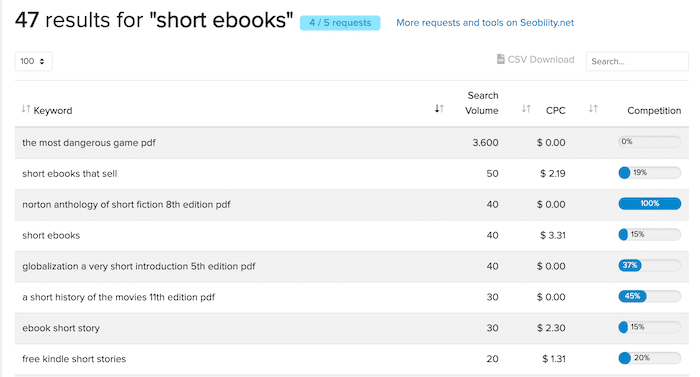Screen dimensions: 700x377
Task: Select 'globalization a very short introduction 5th edition pdf'
Action: click(x=139, y=266)
